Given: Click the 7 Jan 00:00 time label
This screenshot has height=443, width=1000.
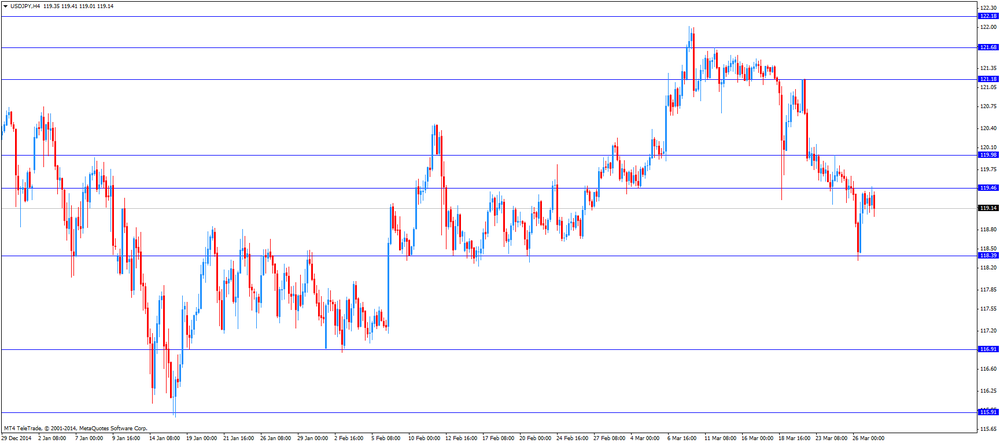Looking at the screenshot, I should [x=89, y=438].
